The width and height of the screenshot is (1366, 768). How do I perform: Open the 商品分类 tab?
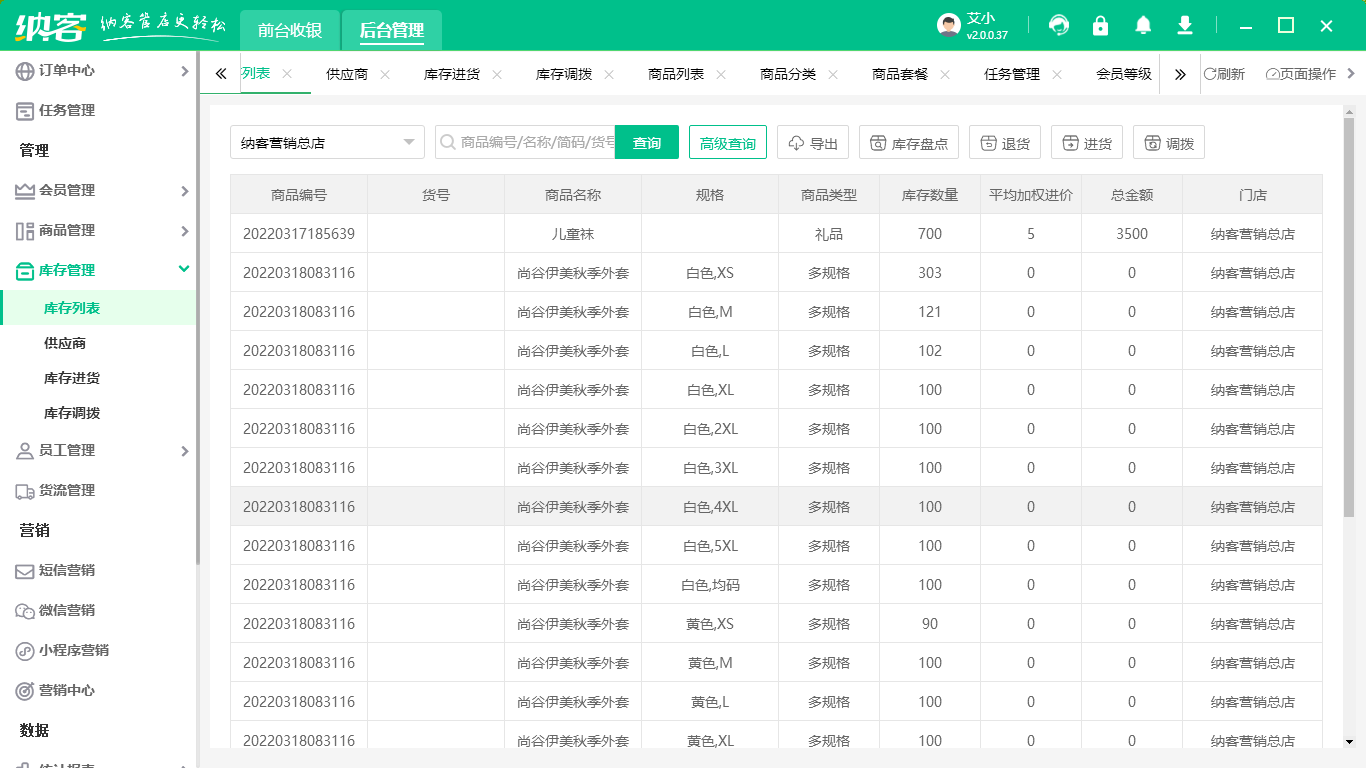786,73
